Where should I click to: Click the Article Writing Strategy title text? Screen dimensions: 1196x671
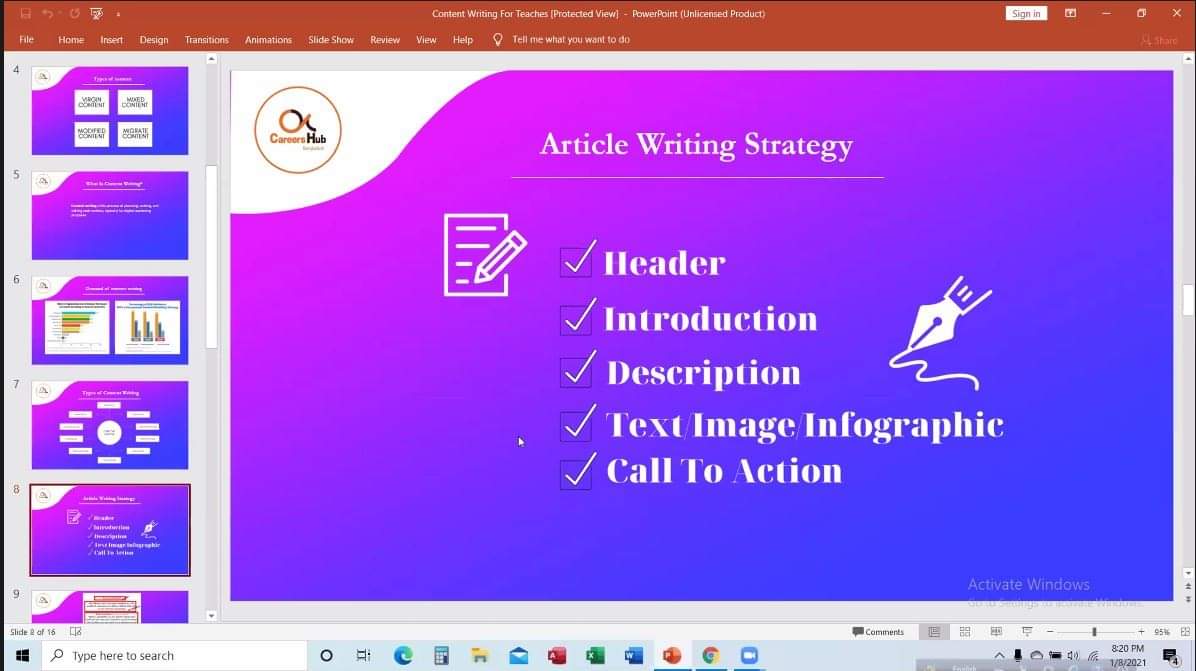tap(696, 145)
